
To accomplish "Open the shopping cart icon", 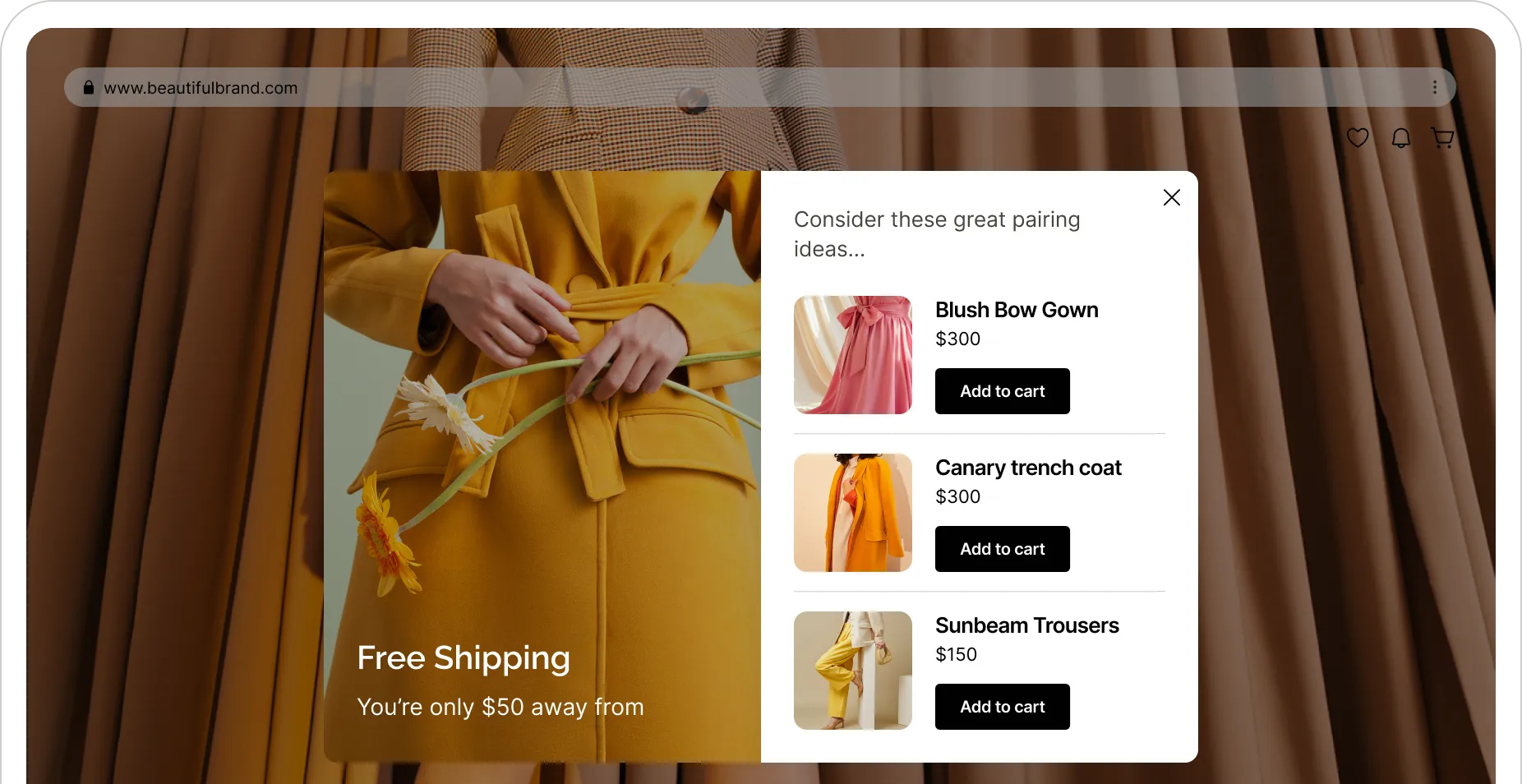I will tap(1442, 138).
